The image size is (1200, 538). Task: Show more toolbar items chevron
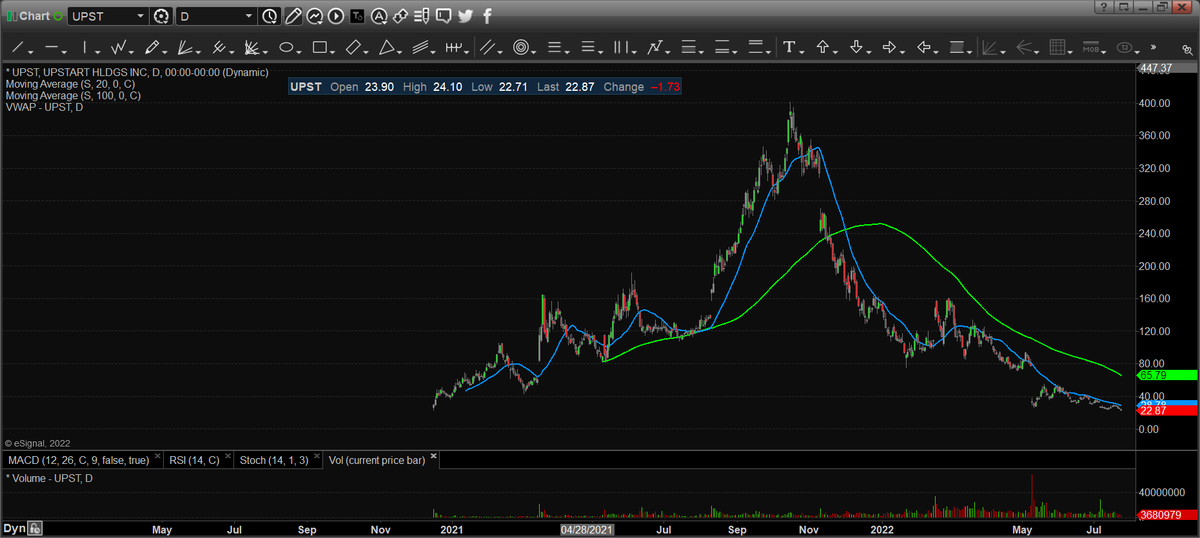[x=1153, y=46]
